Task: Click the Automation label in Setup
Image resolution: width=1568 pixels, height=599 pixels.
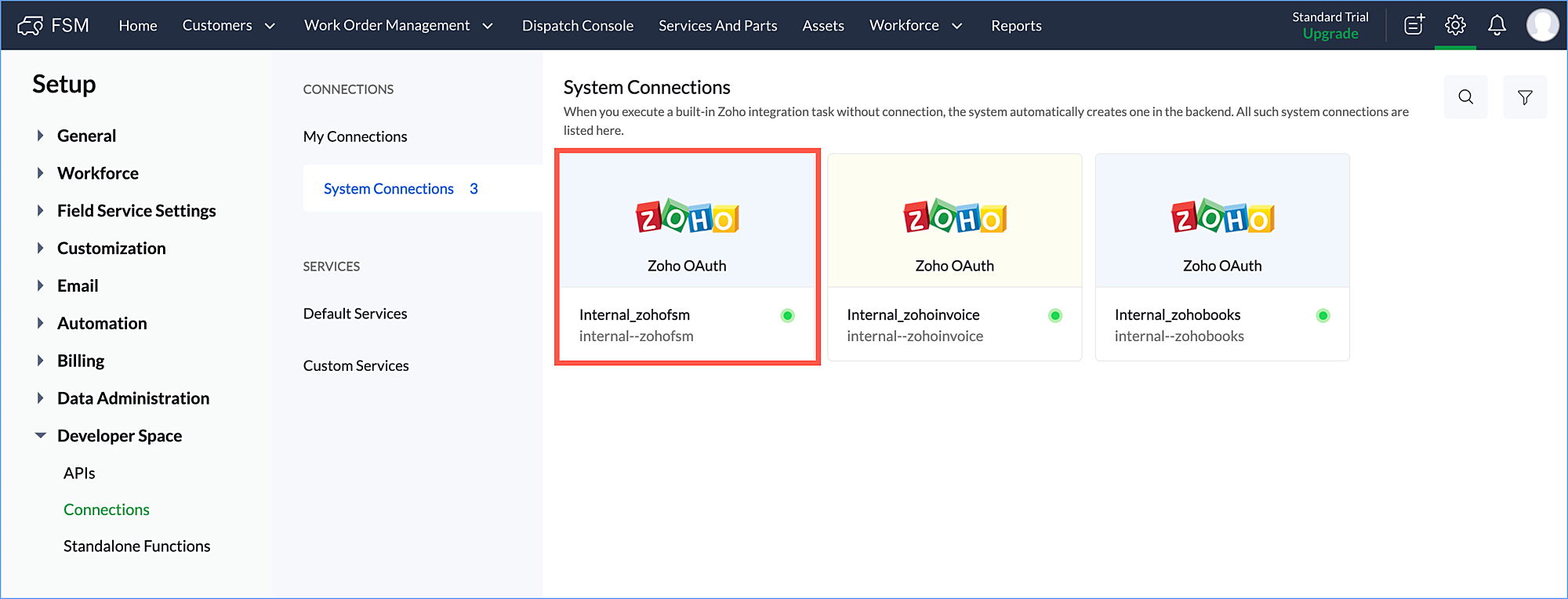Action: pyautogui.click(x=102, y=323)
